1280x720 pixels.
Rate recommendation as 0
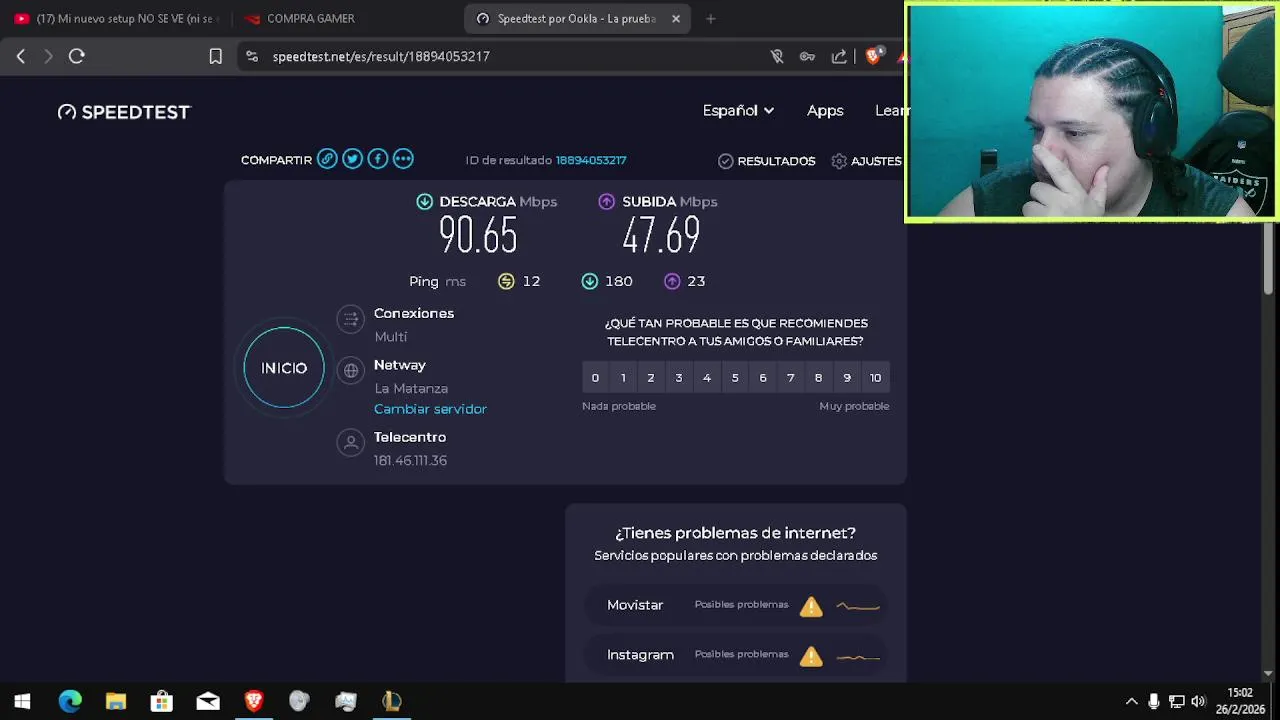click(x=595, y=377)
